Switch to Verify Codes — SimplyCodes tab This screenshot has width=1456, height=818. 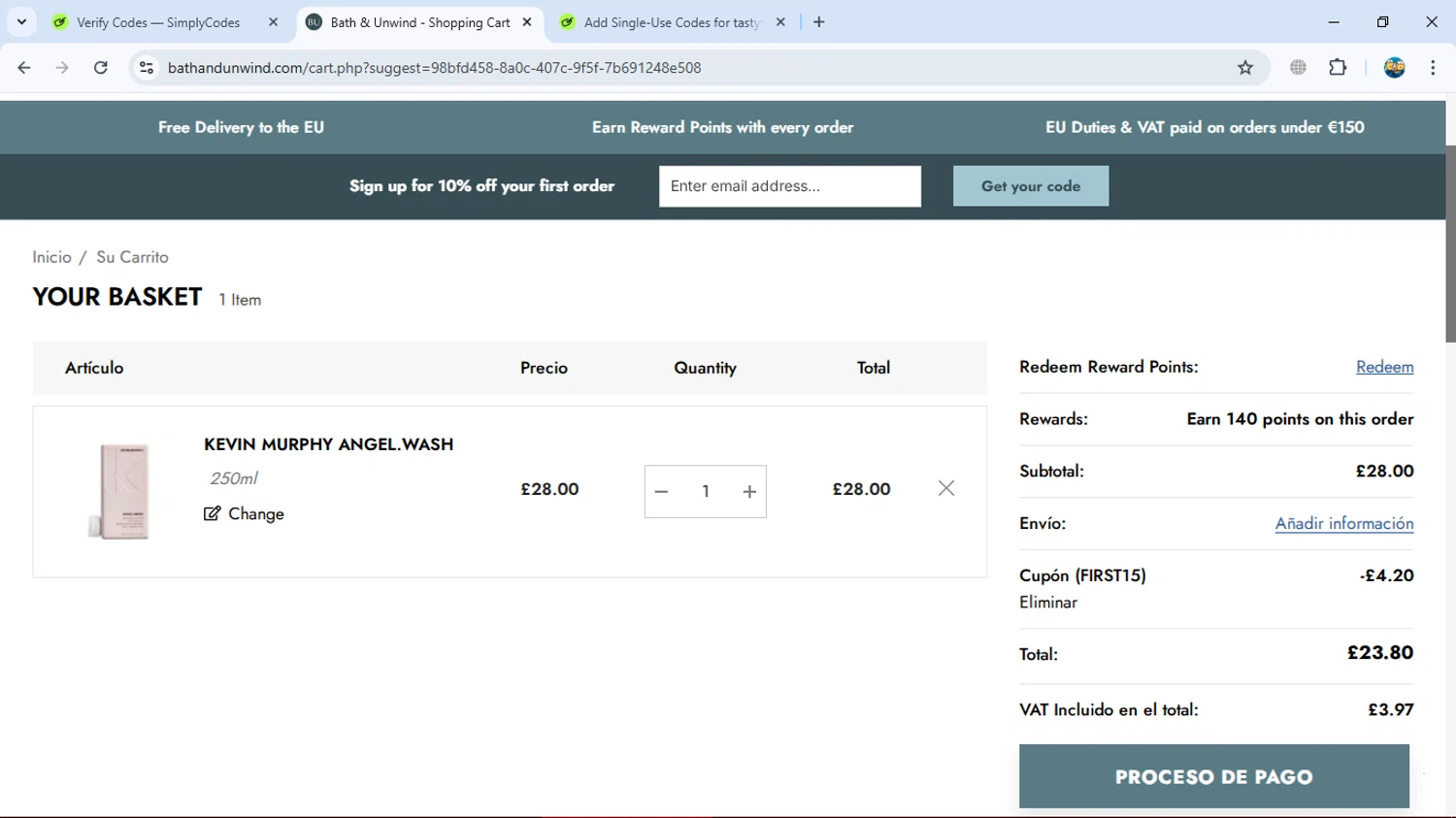pyautogui.click(x=158, y=22)
